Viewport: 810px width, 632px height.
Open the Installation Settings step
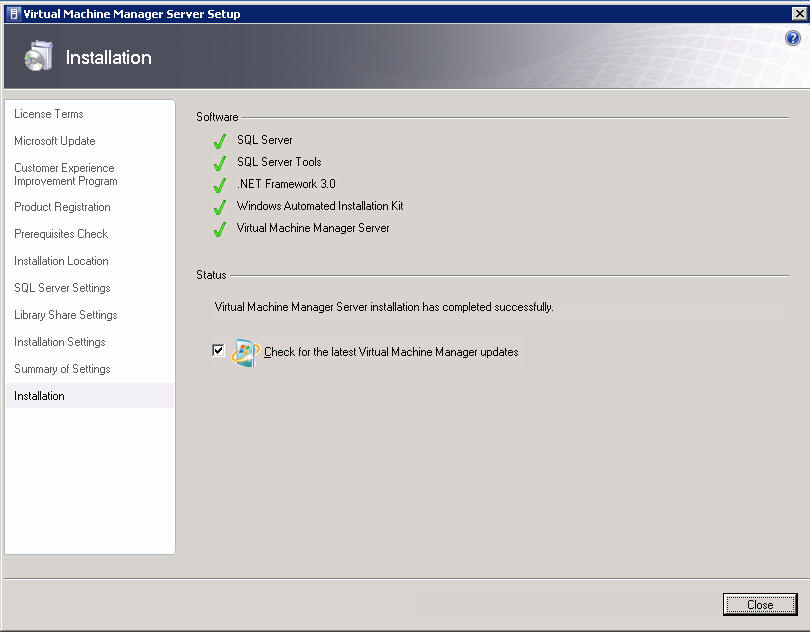[59, 342]
